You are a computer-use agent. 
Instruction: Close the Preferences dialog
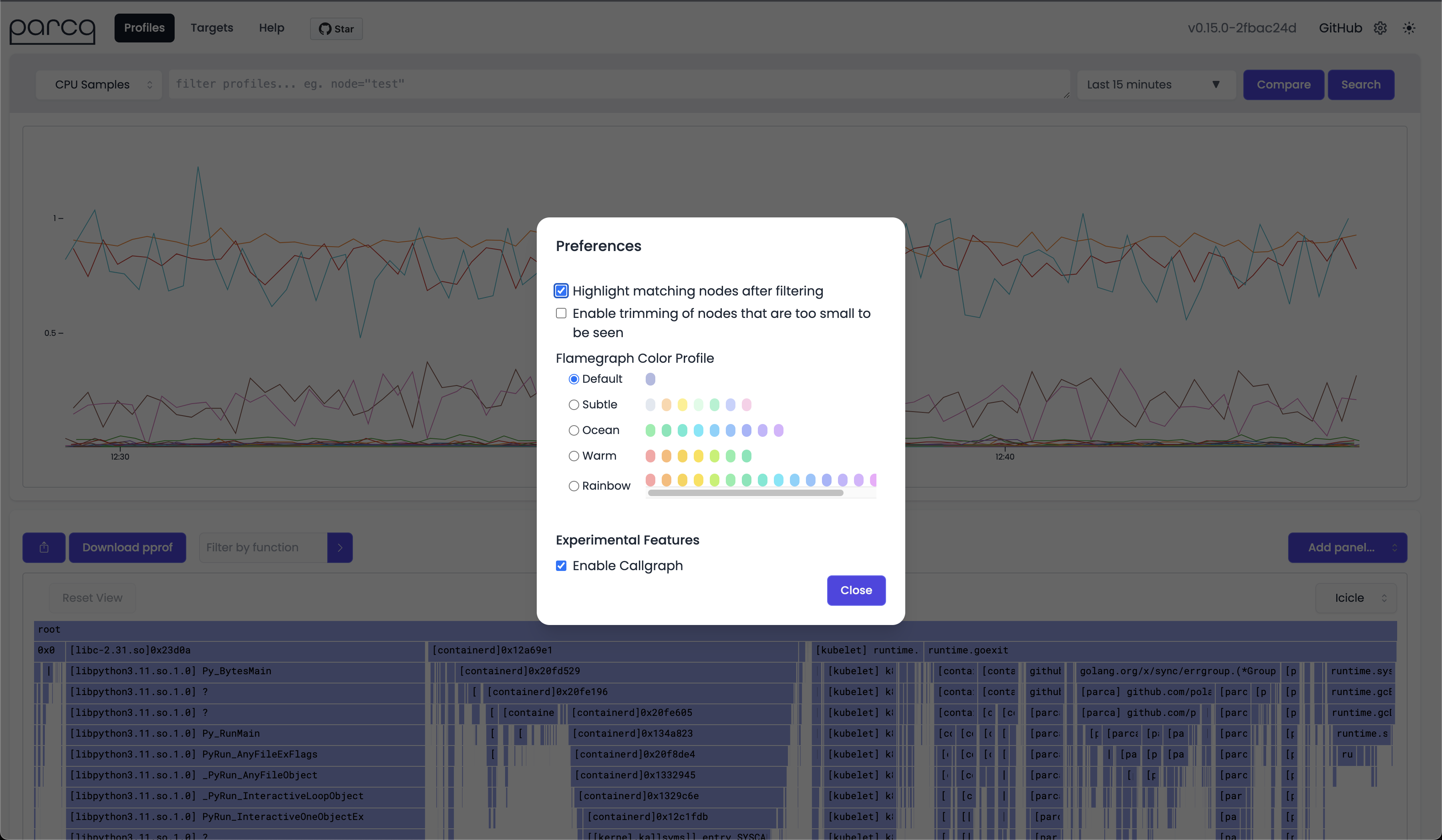(856, 590)
